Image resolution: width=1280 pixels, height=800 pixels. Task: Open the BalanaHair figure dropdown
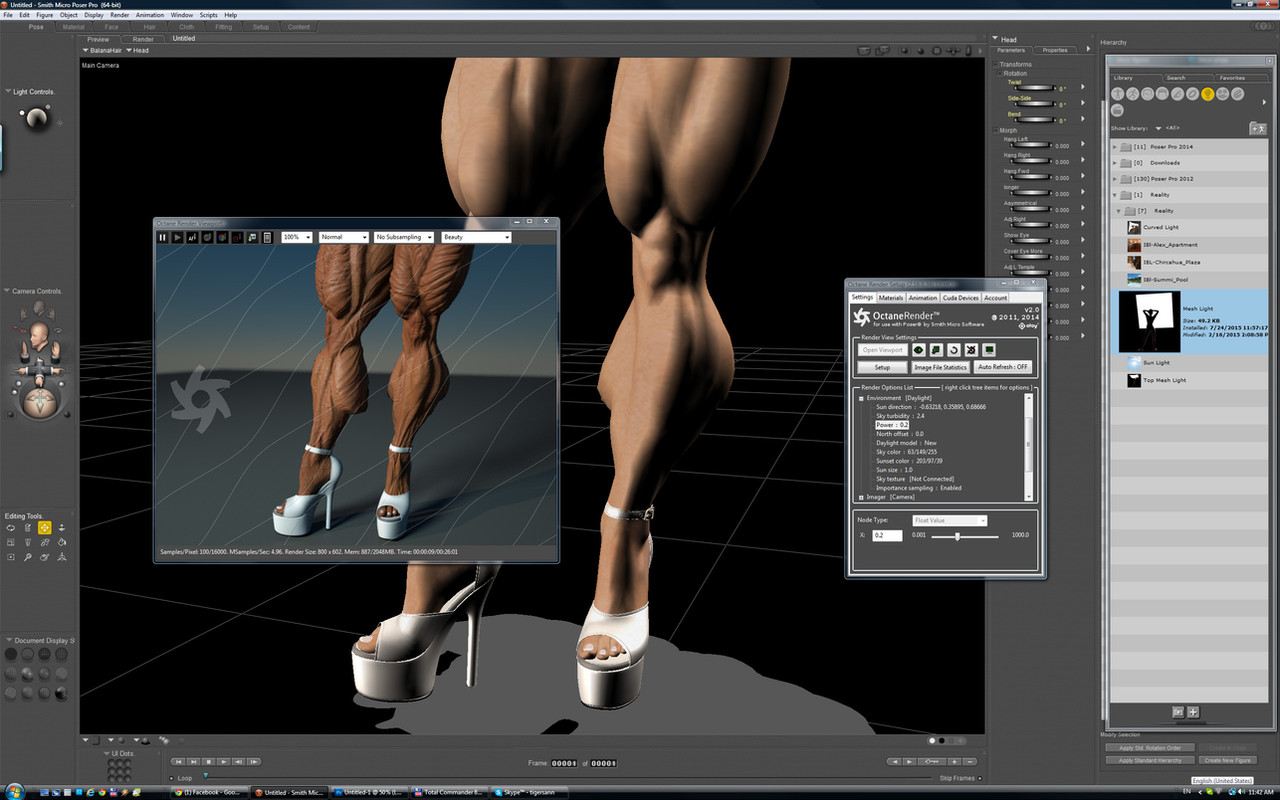pos(100,50)
